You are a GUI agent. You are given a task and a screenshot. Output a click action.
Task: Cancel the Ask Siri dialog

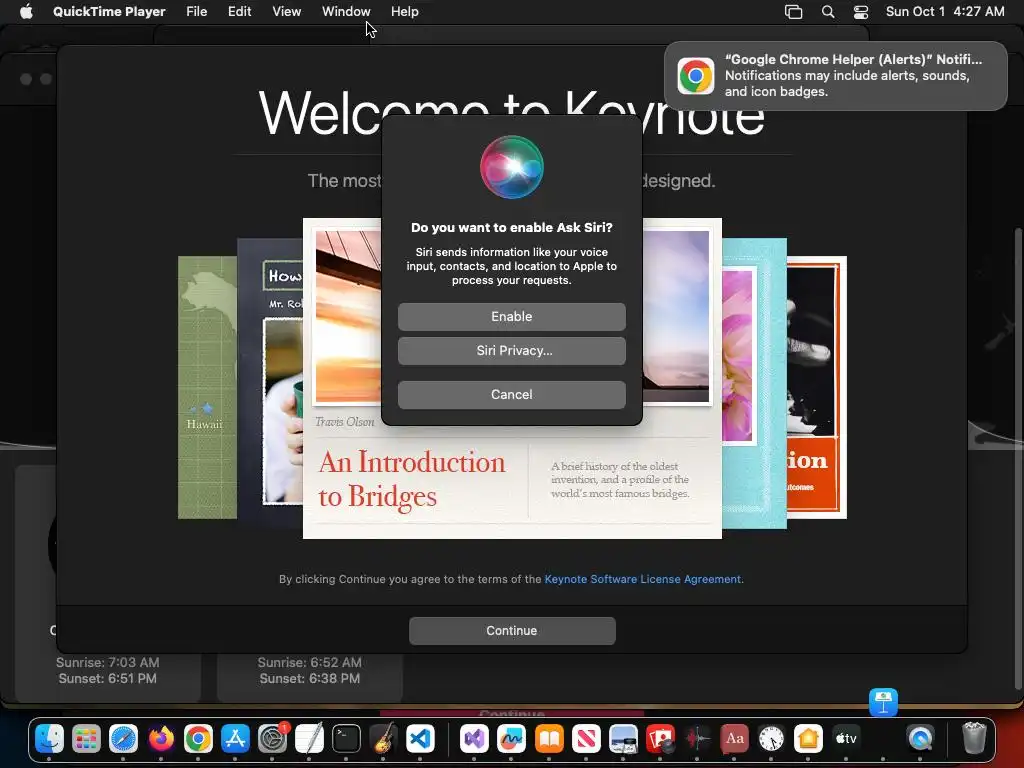coord(512,394)
